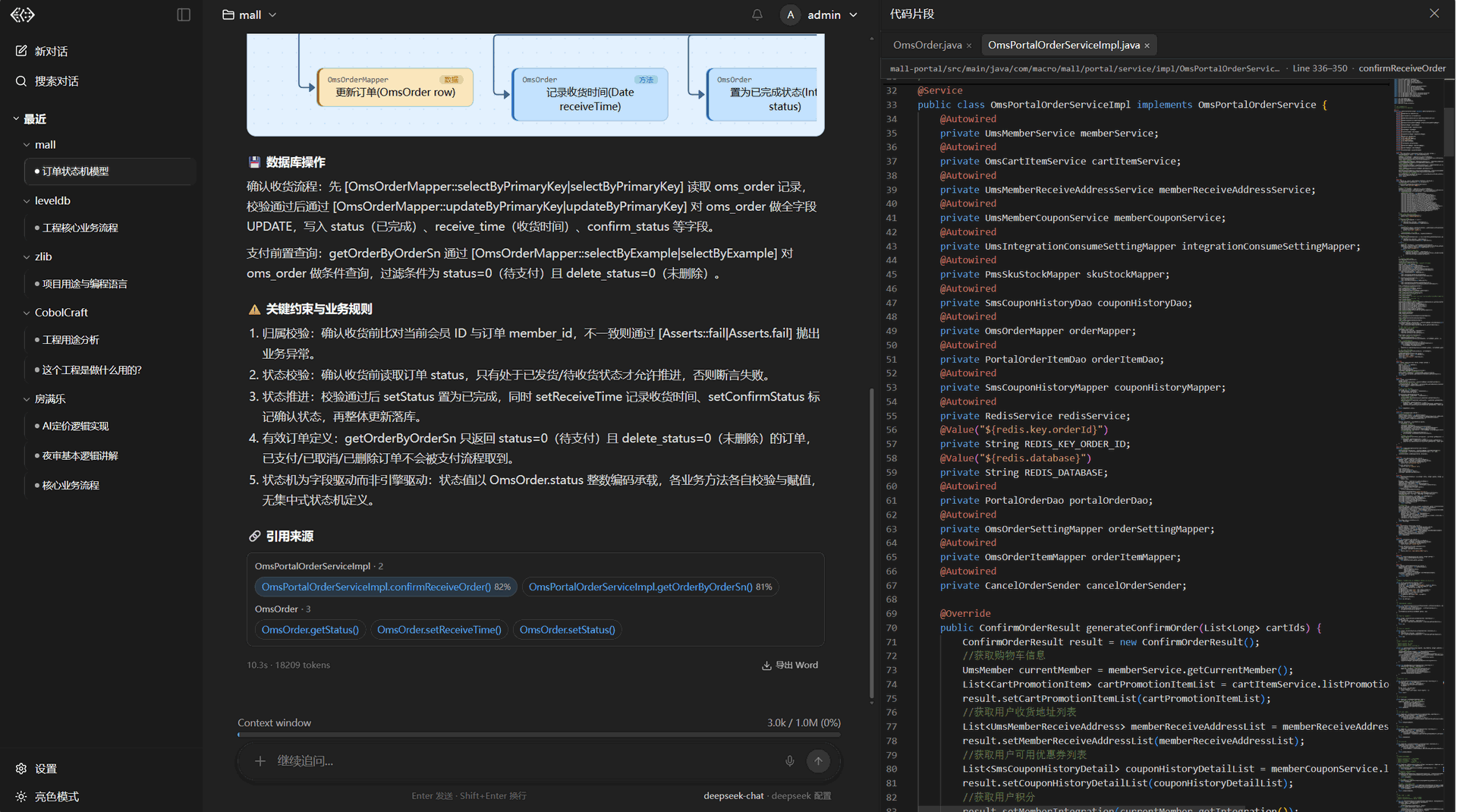Toggle the sidebar collapse icon

[184, 14]
